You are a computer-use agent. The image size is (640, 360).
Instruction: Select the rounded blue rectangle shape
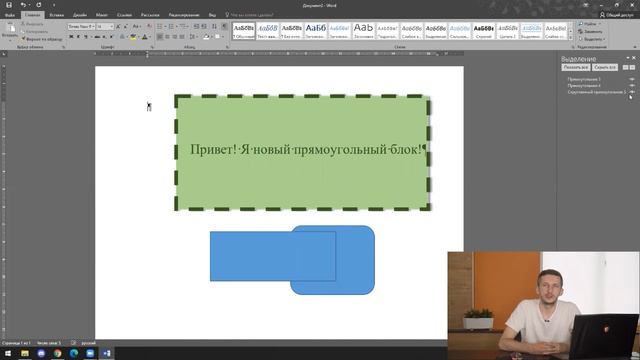[355, 260]
